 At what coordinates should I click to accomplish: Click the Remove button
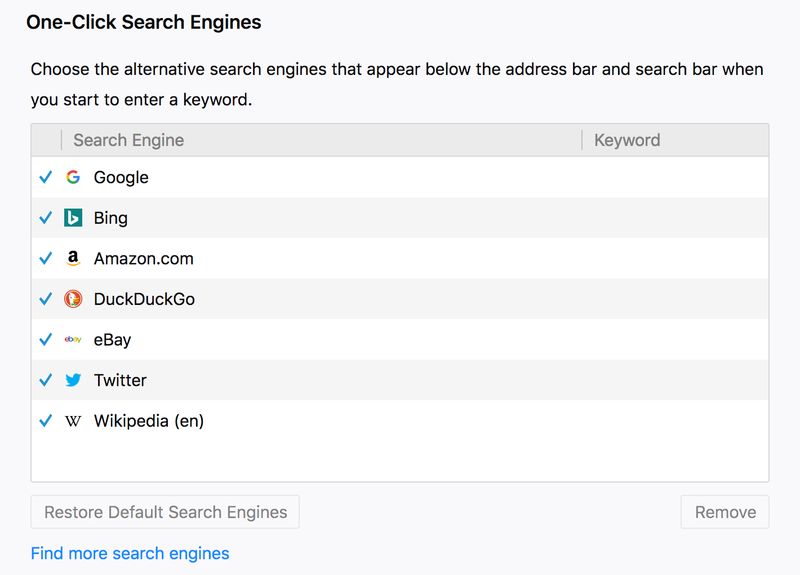coord(725,512)
